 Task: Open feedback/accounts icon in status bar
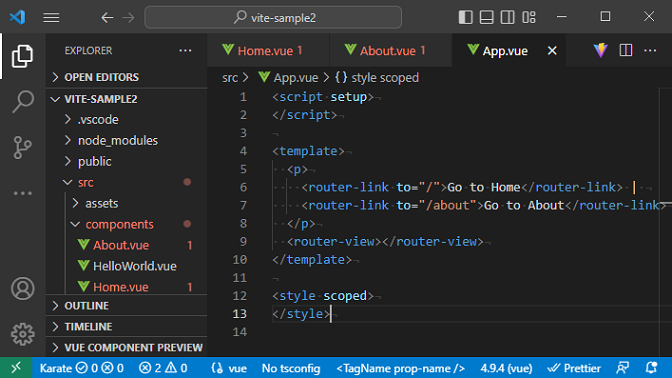pyautogui.click(x=622, y=368)
